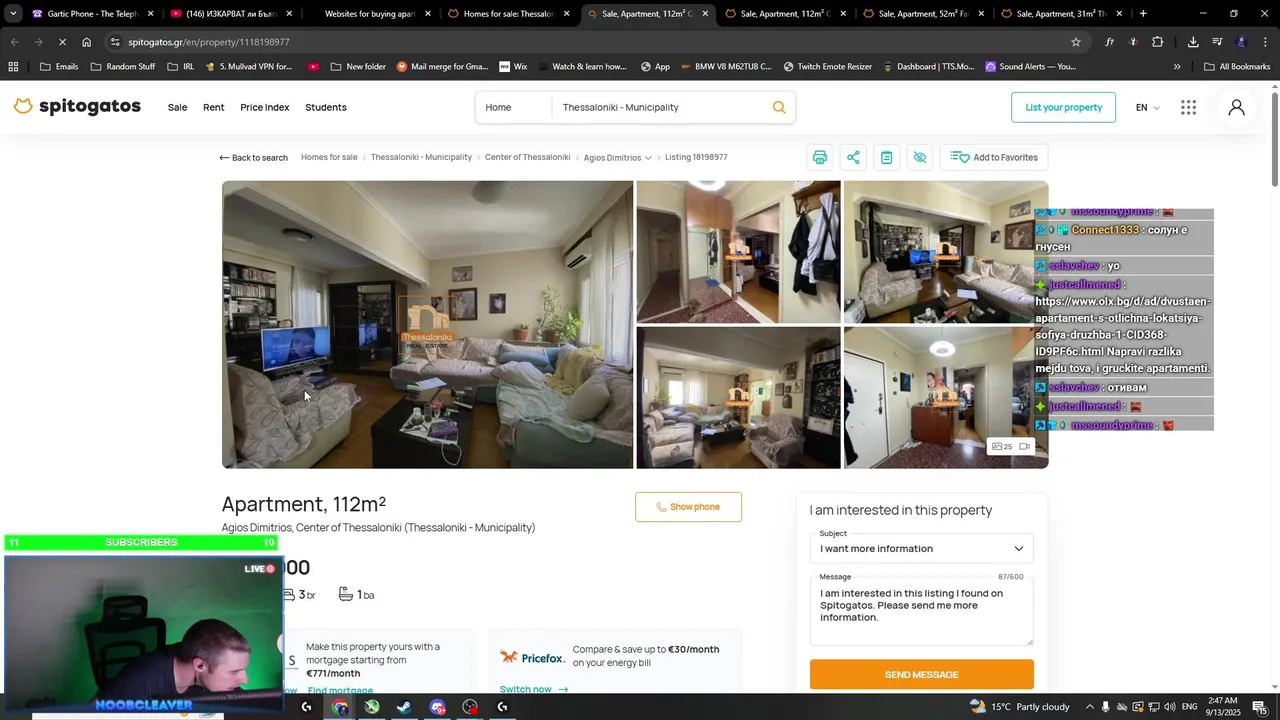This screenshot has height=720, width=1280.
Task: Switch to the Sale, Apartment, 31m² tab
Action: (1063, 14)
